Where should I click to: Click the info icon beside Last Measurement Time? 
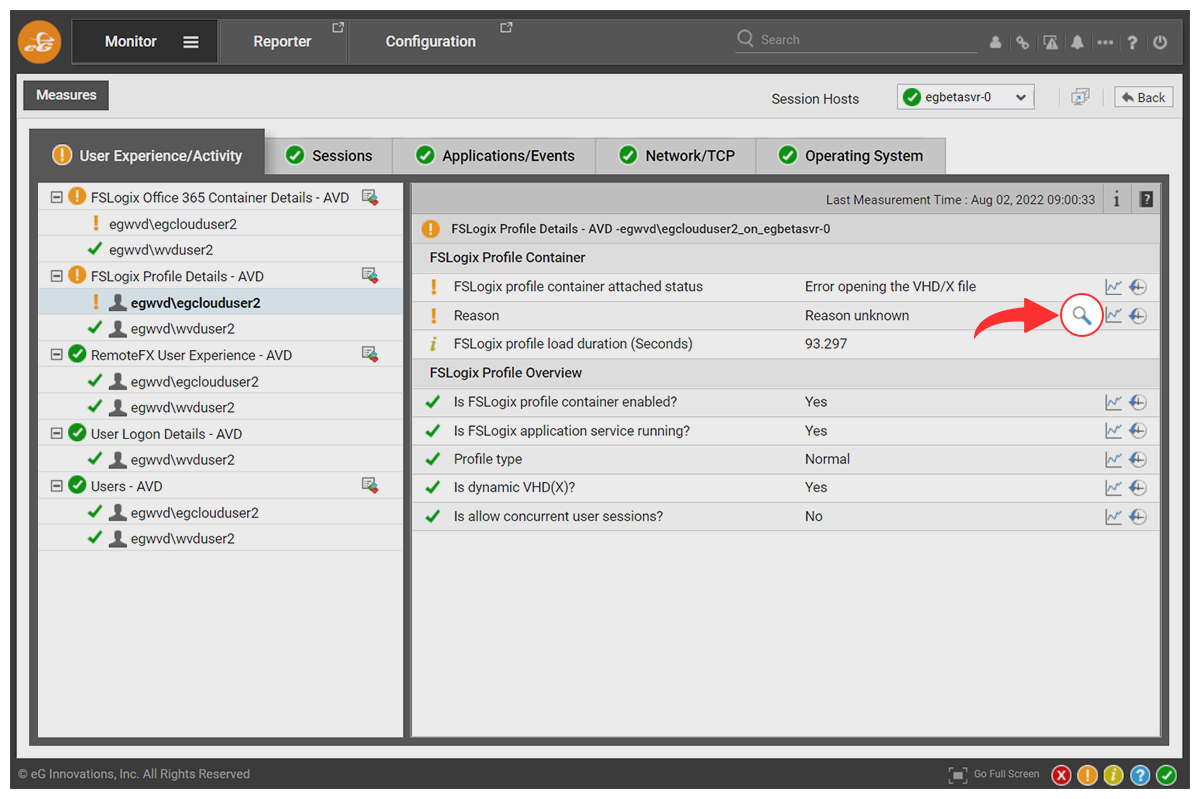tap(1116, 199)
